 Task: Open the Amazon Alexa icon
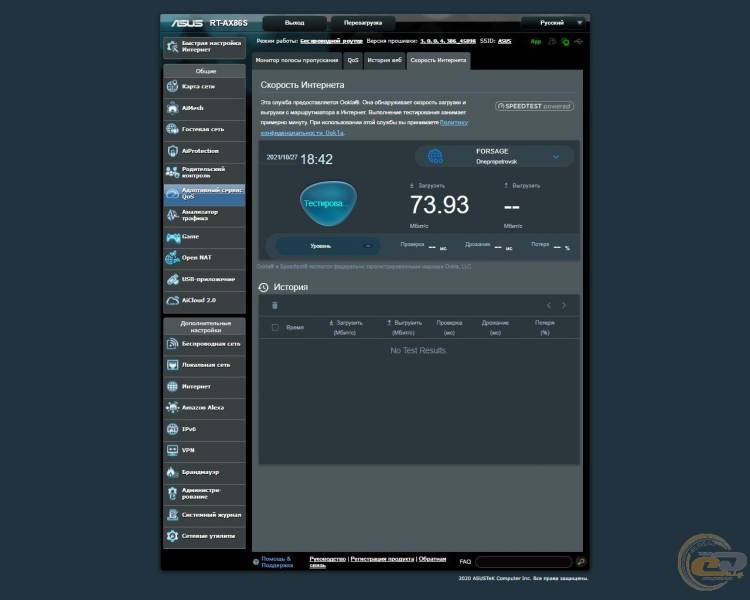172,408
